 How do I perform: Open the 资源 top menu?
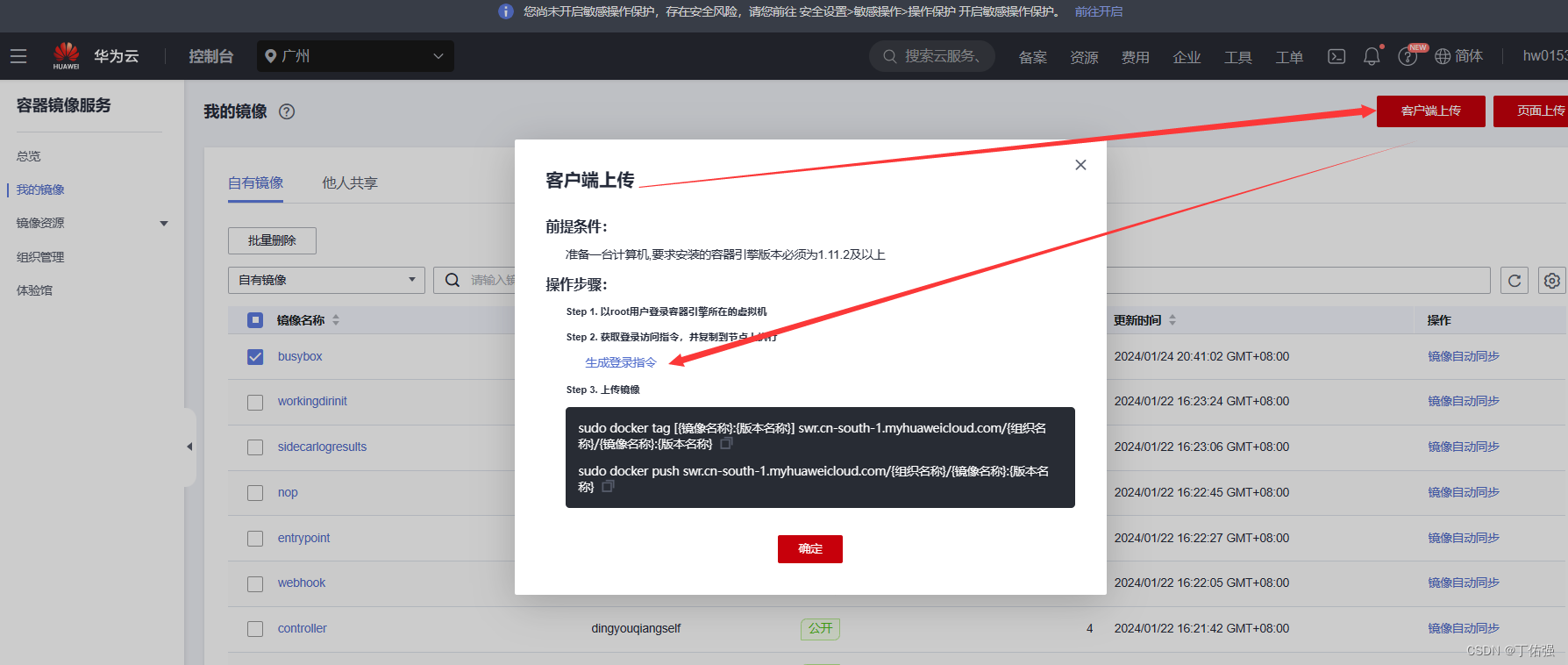(1084, 57)
